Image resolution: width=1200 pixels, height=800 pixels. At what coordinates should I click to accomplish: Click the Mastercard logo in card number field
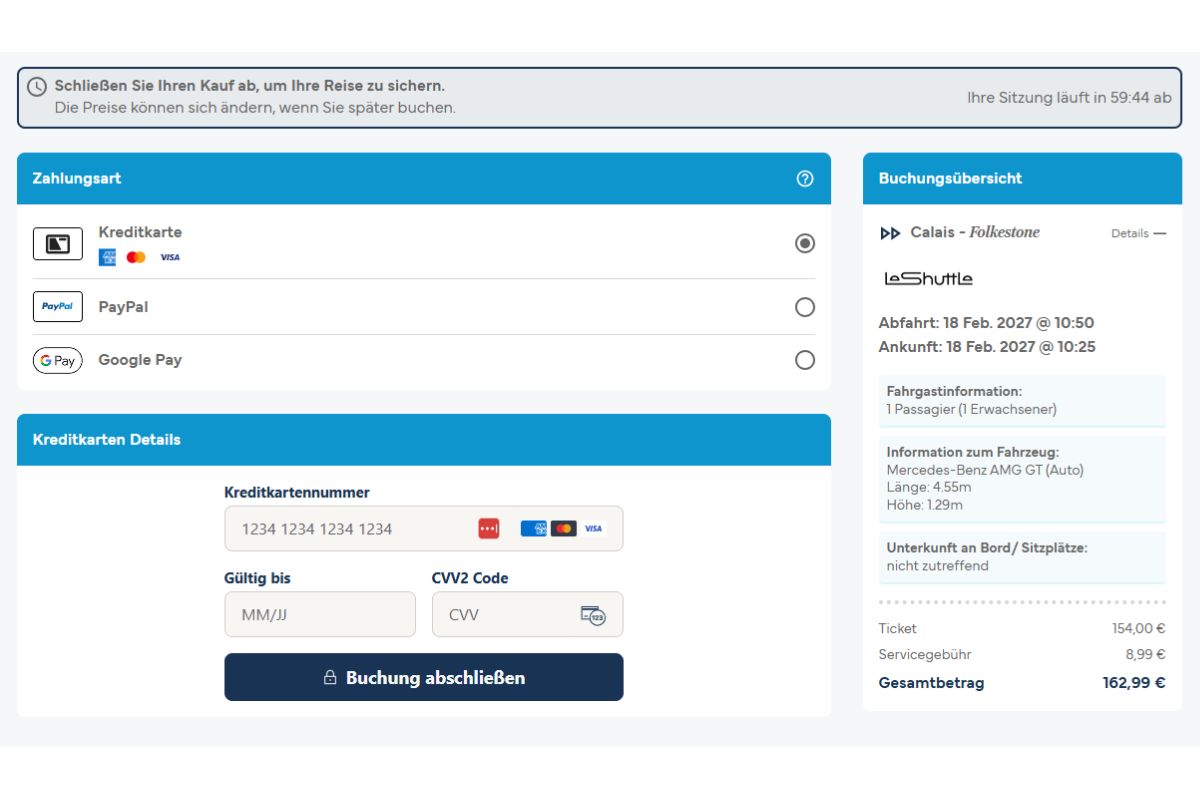564,528
